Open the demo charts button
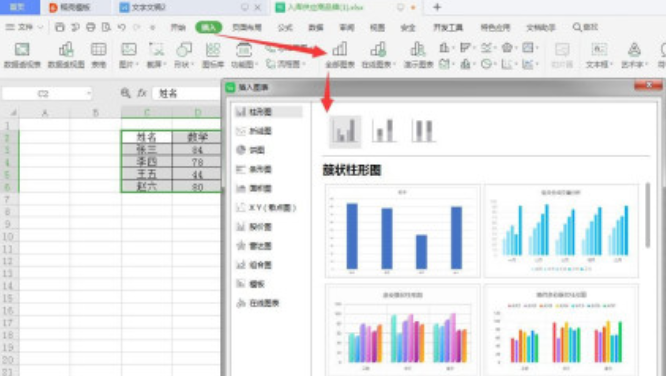This screenshot has height=376, width=666. click(x=418, y=55)
